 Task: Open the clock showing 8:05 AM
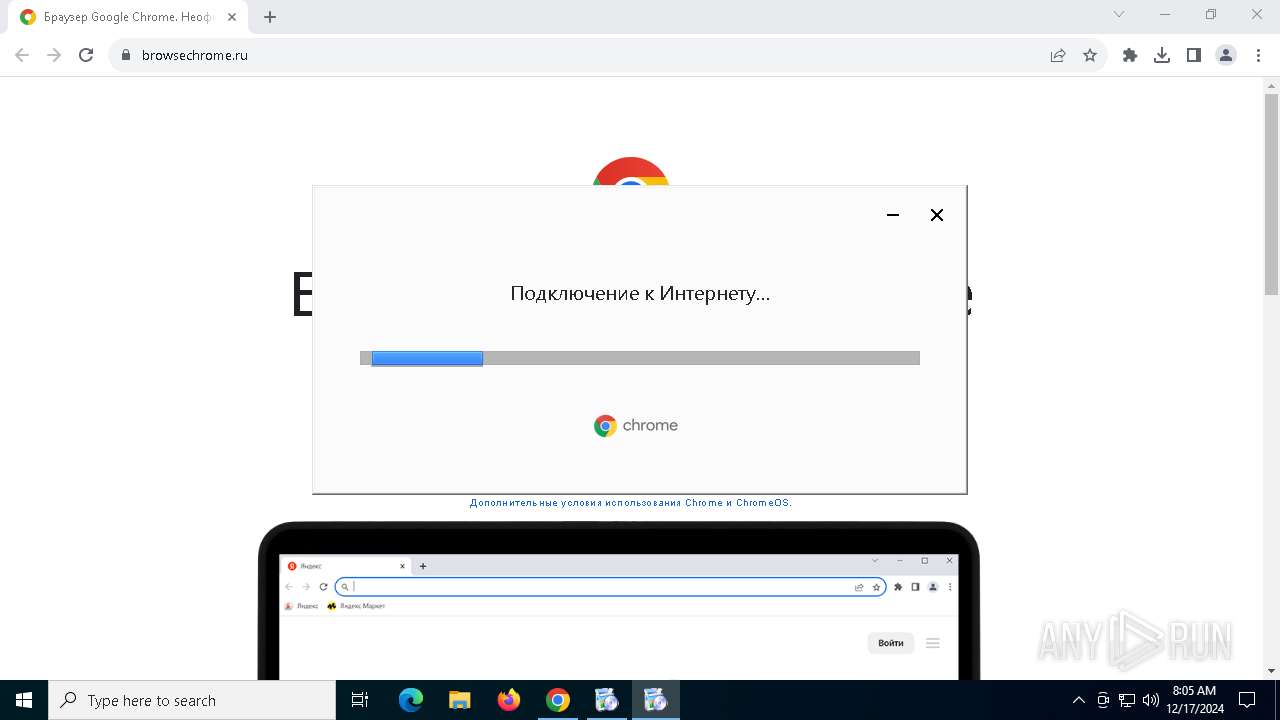click(1194, 700)
